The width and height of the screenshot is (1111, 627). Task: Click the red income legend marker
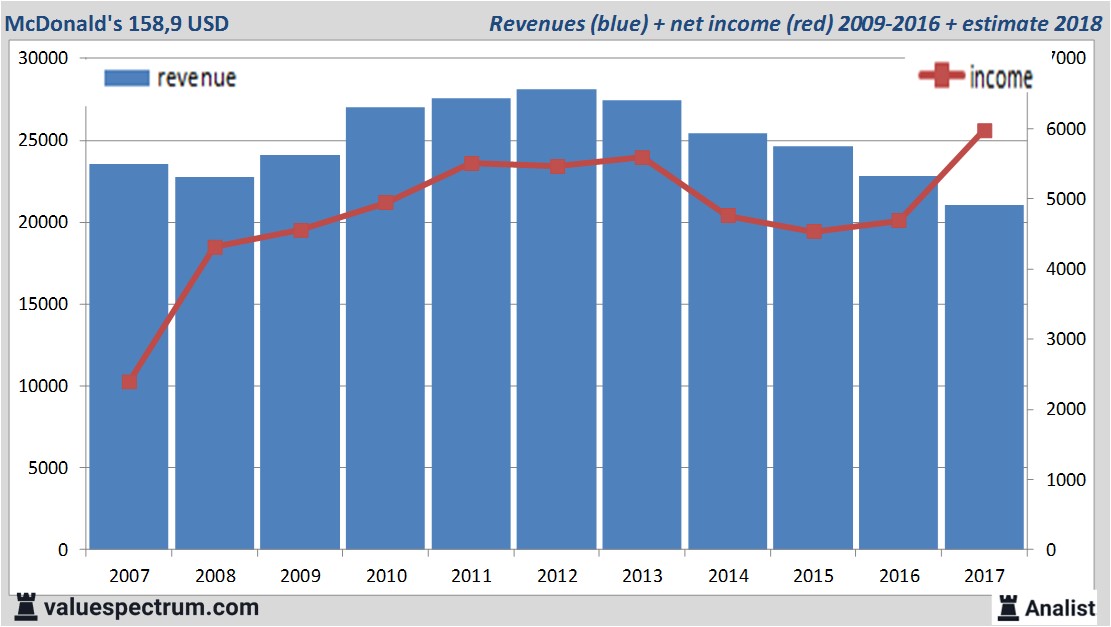[941, 75]
